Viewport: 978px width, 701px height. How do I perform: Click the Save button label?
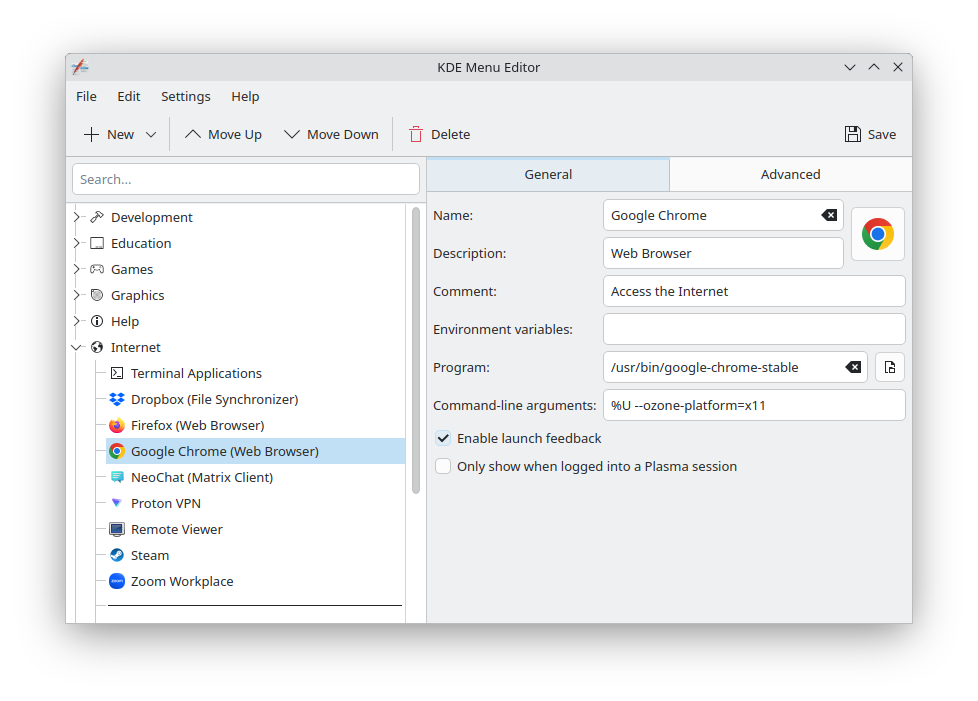pos(882,135)
